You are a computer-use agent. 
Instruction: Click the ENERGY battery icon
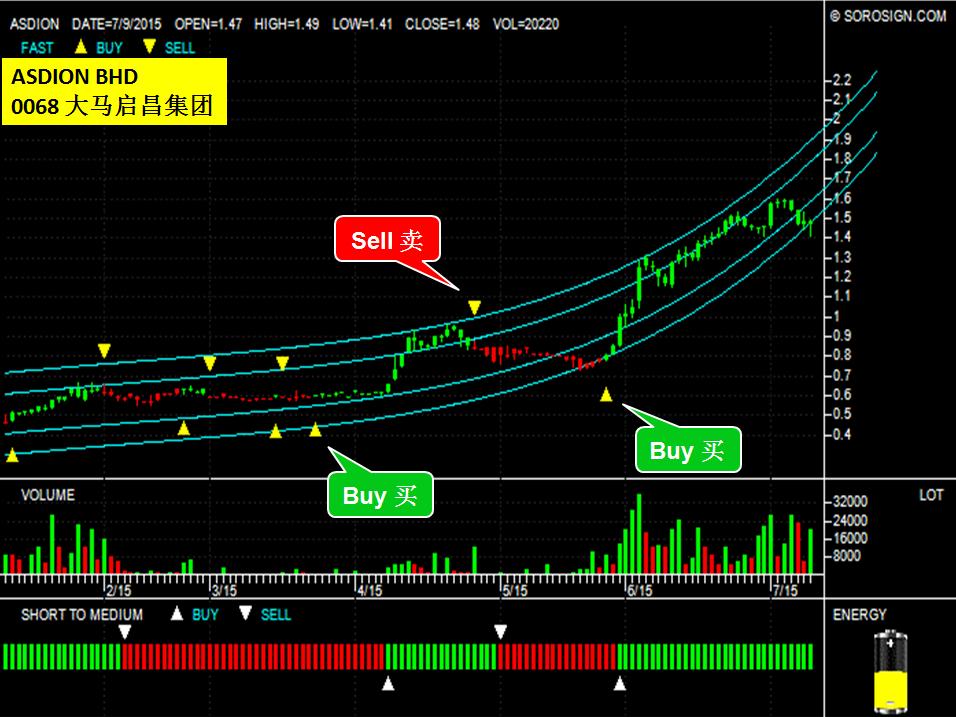(x=890, y=672)
